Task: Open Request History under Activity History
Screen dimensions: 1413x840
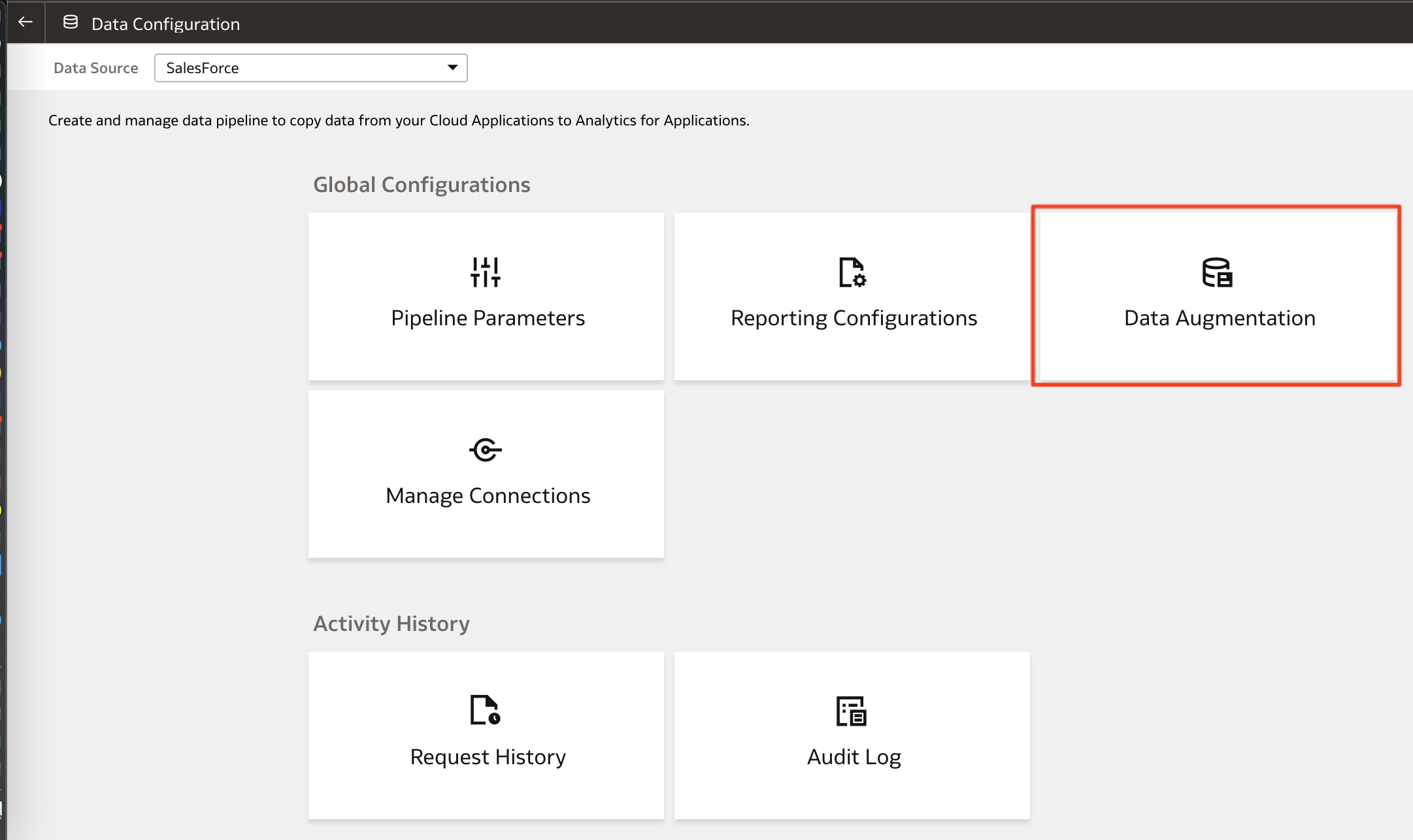Action: (x=486, y=735)
